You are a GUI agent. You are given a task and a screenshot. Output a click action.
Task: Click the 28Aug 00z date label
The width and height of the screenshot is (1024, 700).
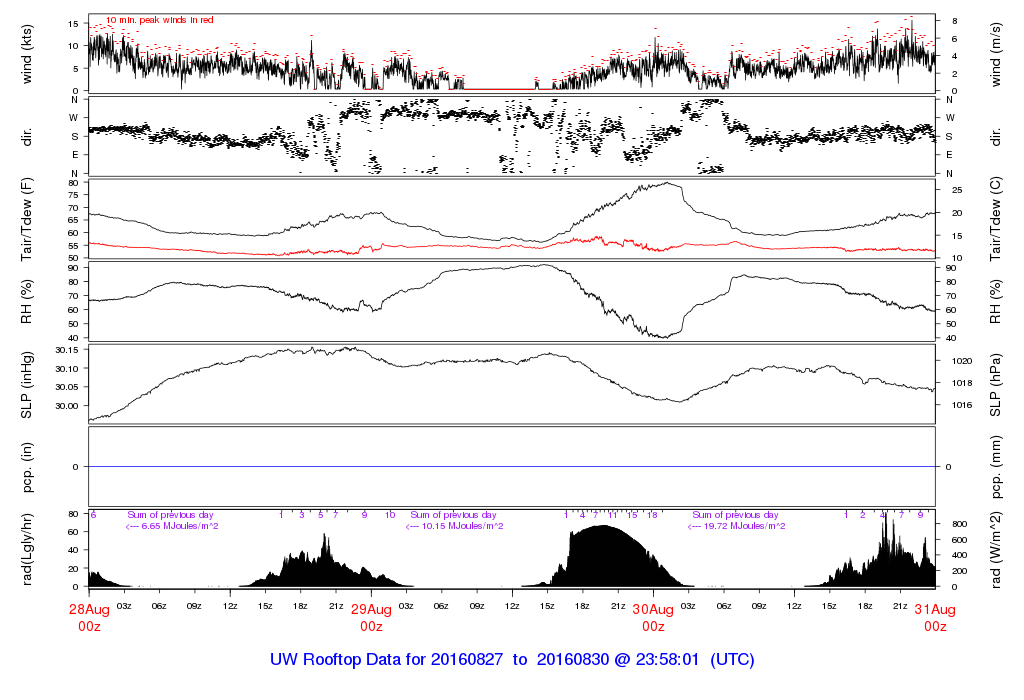[89, 617]
